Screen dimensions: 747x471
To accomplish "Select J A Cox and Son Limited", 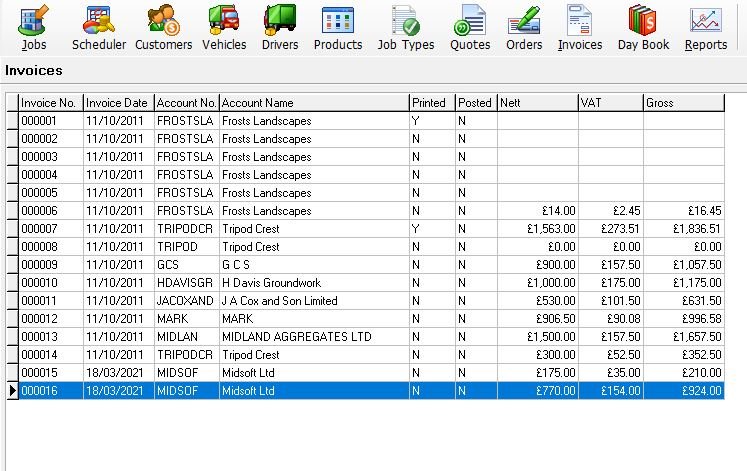I will 314,301.
